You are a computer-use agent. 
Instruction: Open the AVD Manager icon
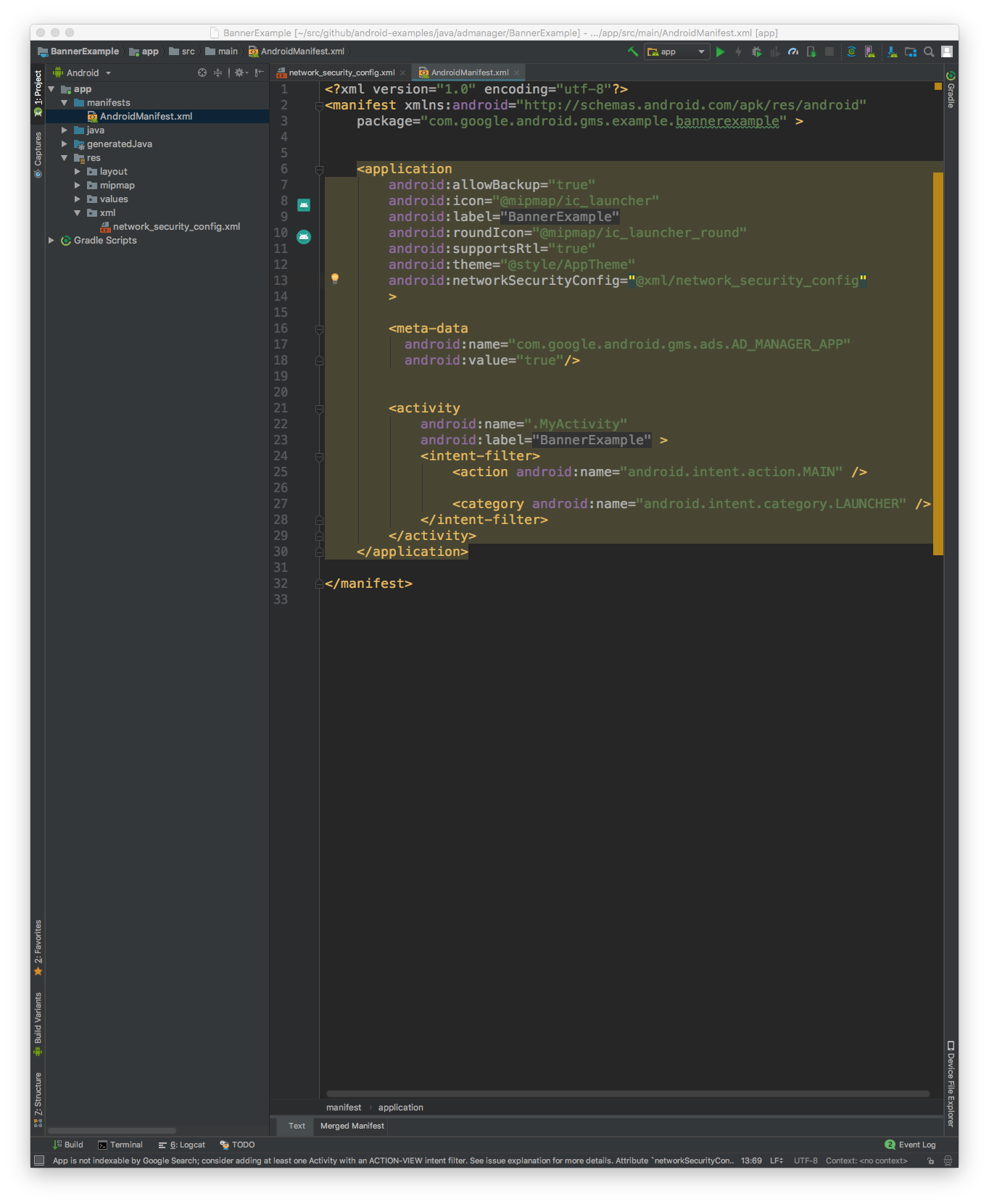coord(869,51)
